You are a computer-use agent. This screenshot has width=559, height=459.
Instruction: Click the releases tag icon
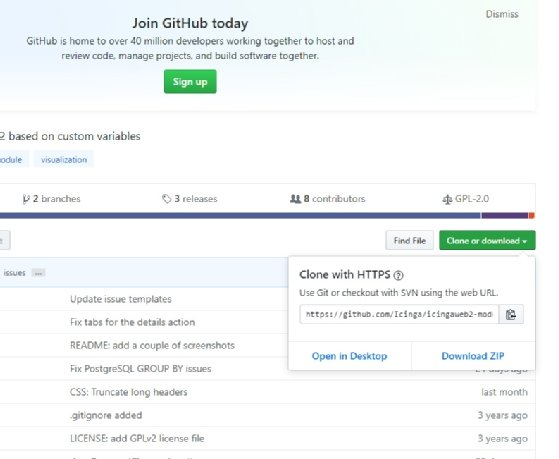coord(166,199)
